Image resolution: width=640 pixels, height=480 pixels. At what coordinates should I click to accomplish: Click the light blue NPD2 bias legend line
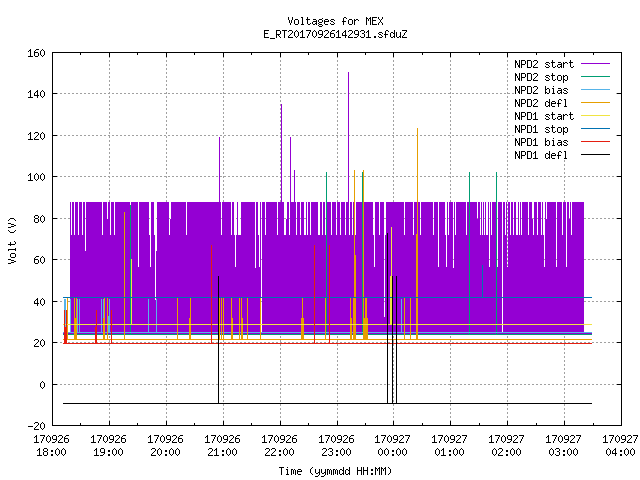[x=595, y=90]
